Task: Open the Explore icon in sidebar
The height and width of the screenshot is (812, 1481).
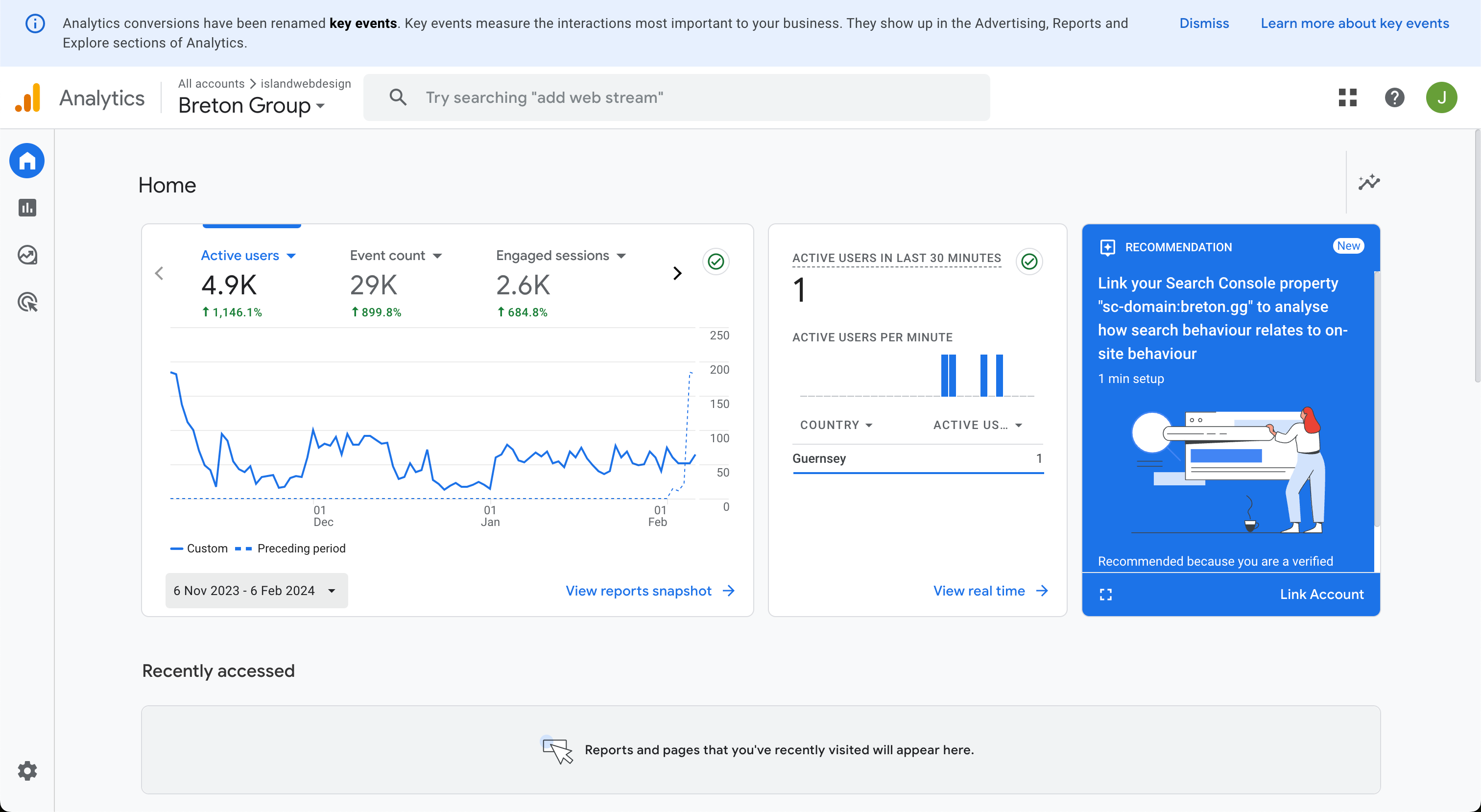Action: (27, 255)
